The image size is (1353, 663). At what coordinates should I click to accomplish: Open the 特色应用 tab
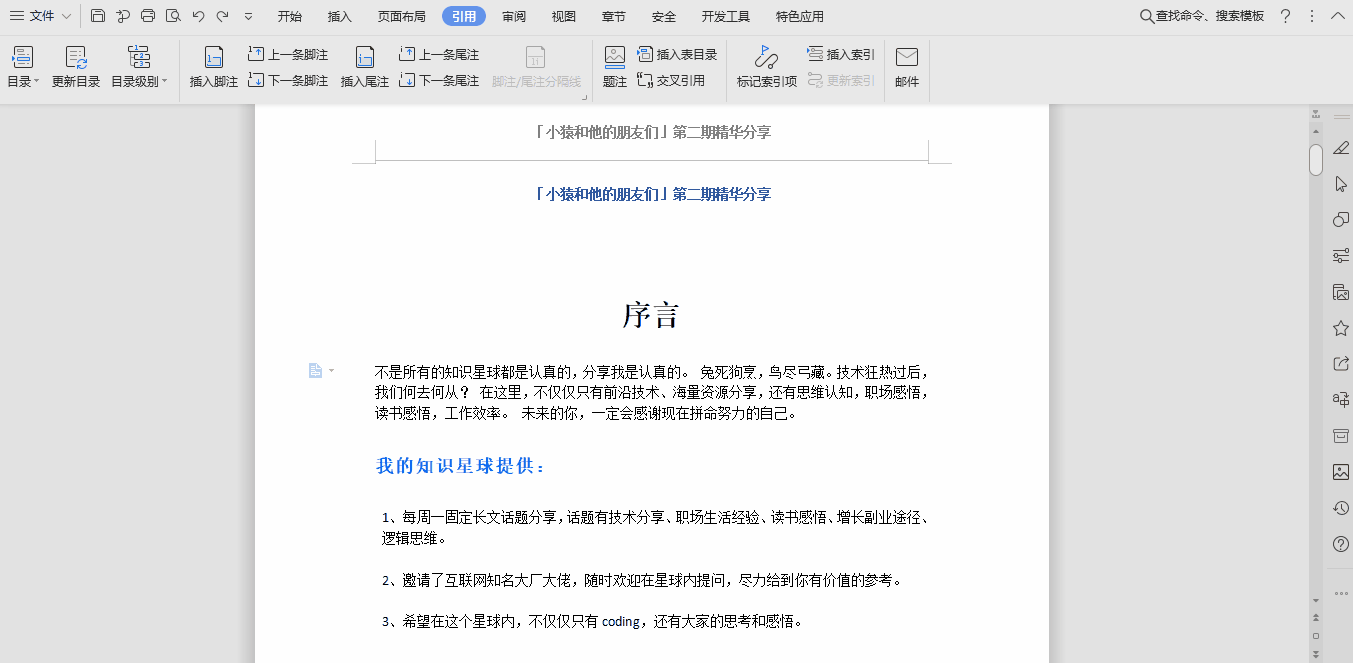pyautogui.click(x=800, y=16)
